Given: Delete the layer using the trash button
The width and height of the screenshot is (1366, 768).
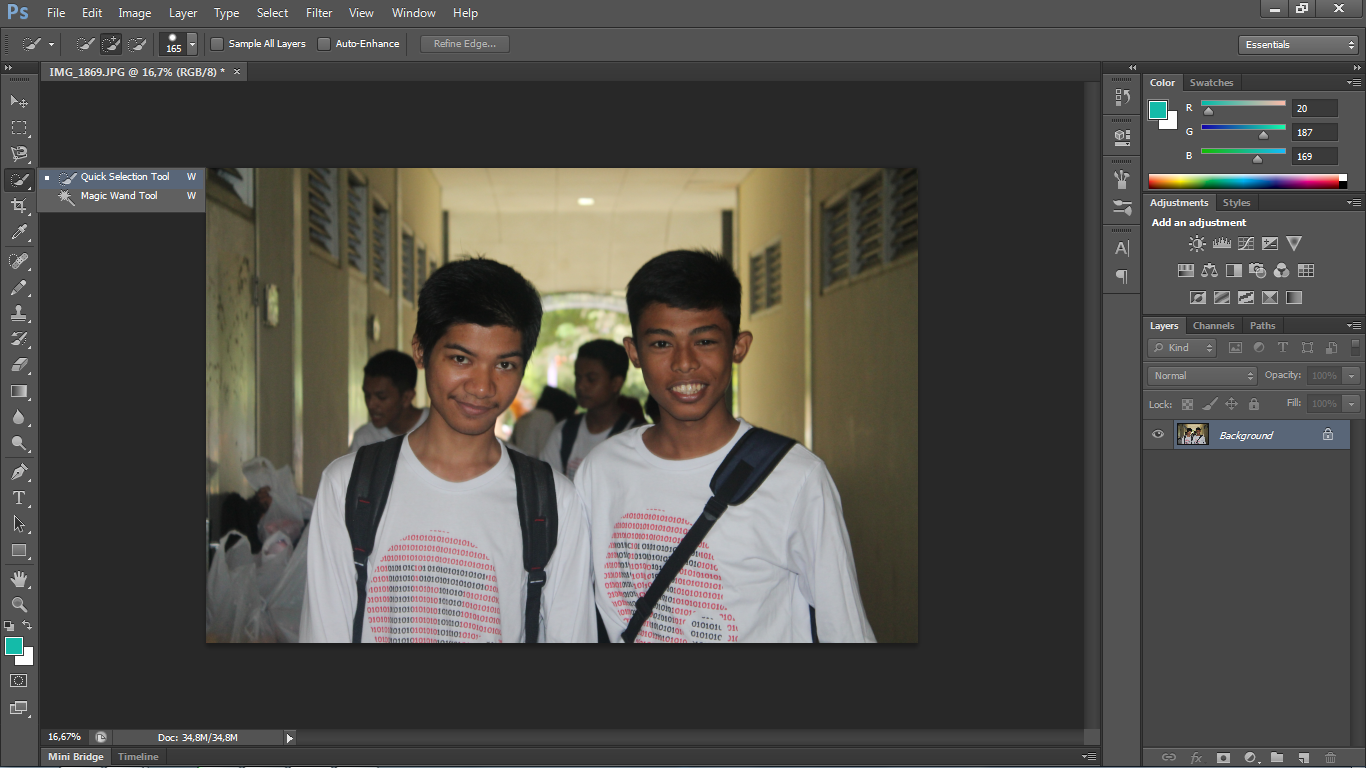Looking at the screenshot, I should (x=1330, y=759).
